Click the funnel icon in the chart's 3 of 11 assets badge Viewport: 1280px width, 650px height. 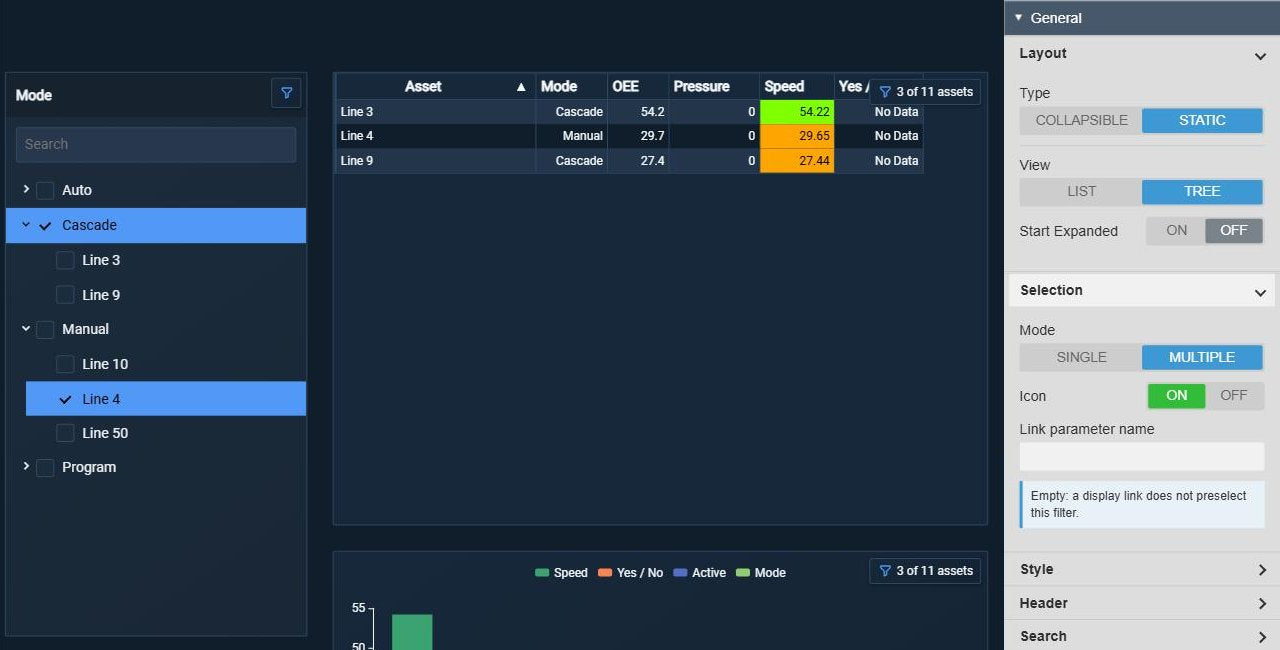885,571
